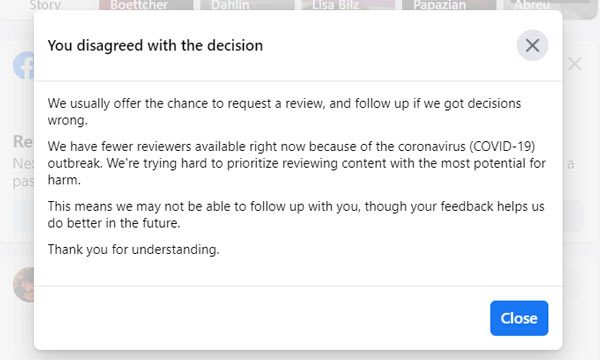The width and height of the screenshot is (600, 360).
Task: Click the faded button peeking out left of the dialog
Action: click(23, 215)
